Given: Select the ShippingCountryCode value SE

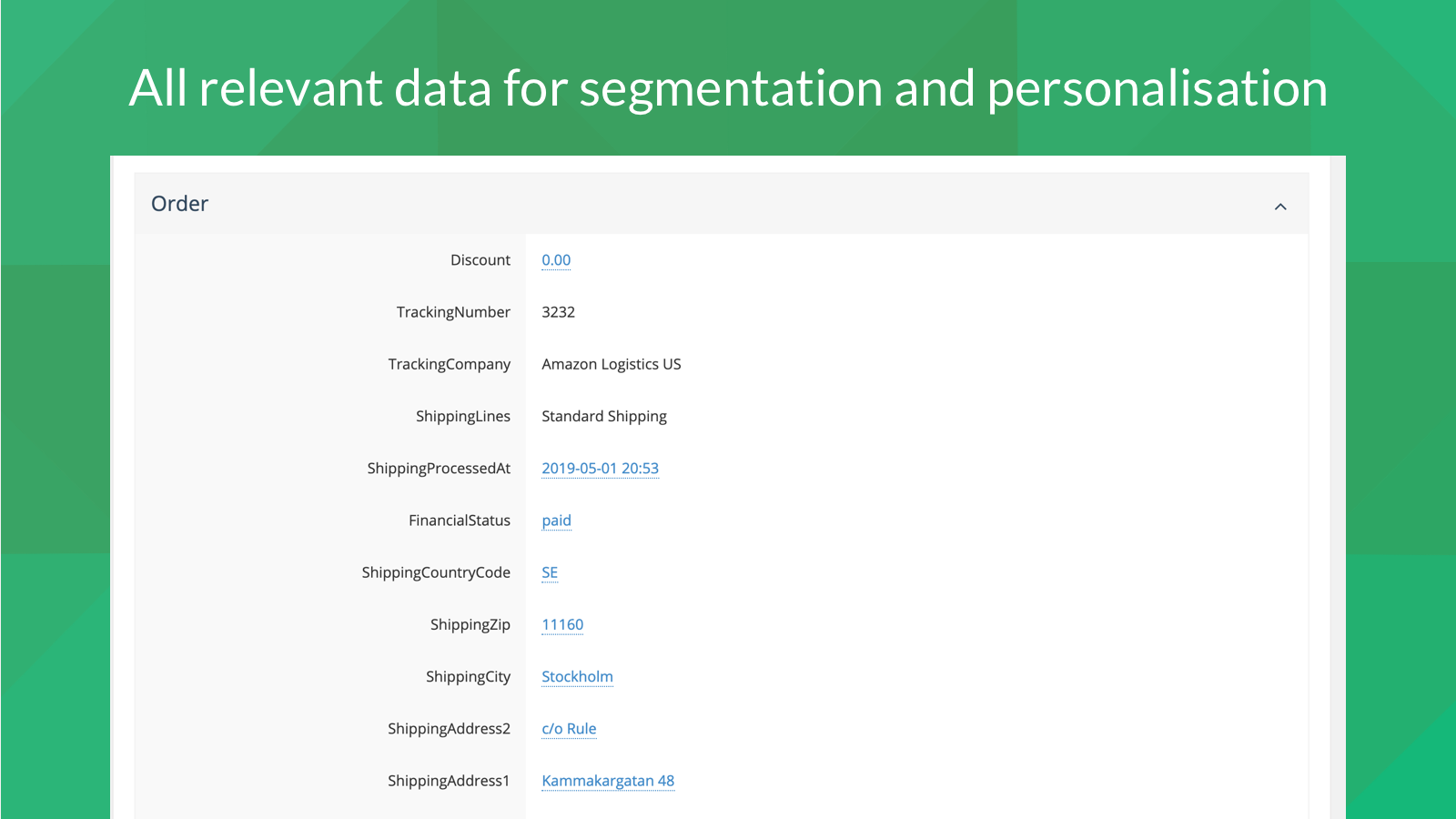Looking at the screenshot, I should [550, 572].
